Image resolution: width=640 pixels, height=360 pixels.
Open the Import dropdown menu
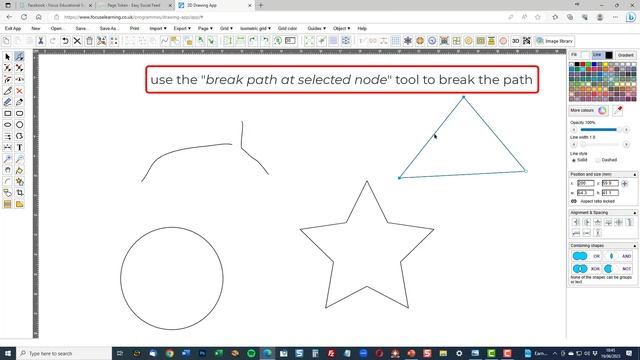(x=158, y=29)
